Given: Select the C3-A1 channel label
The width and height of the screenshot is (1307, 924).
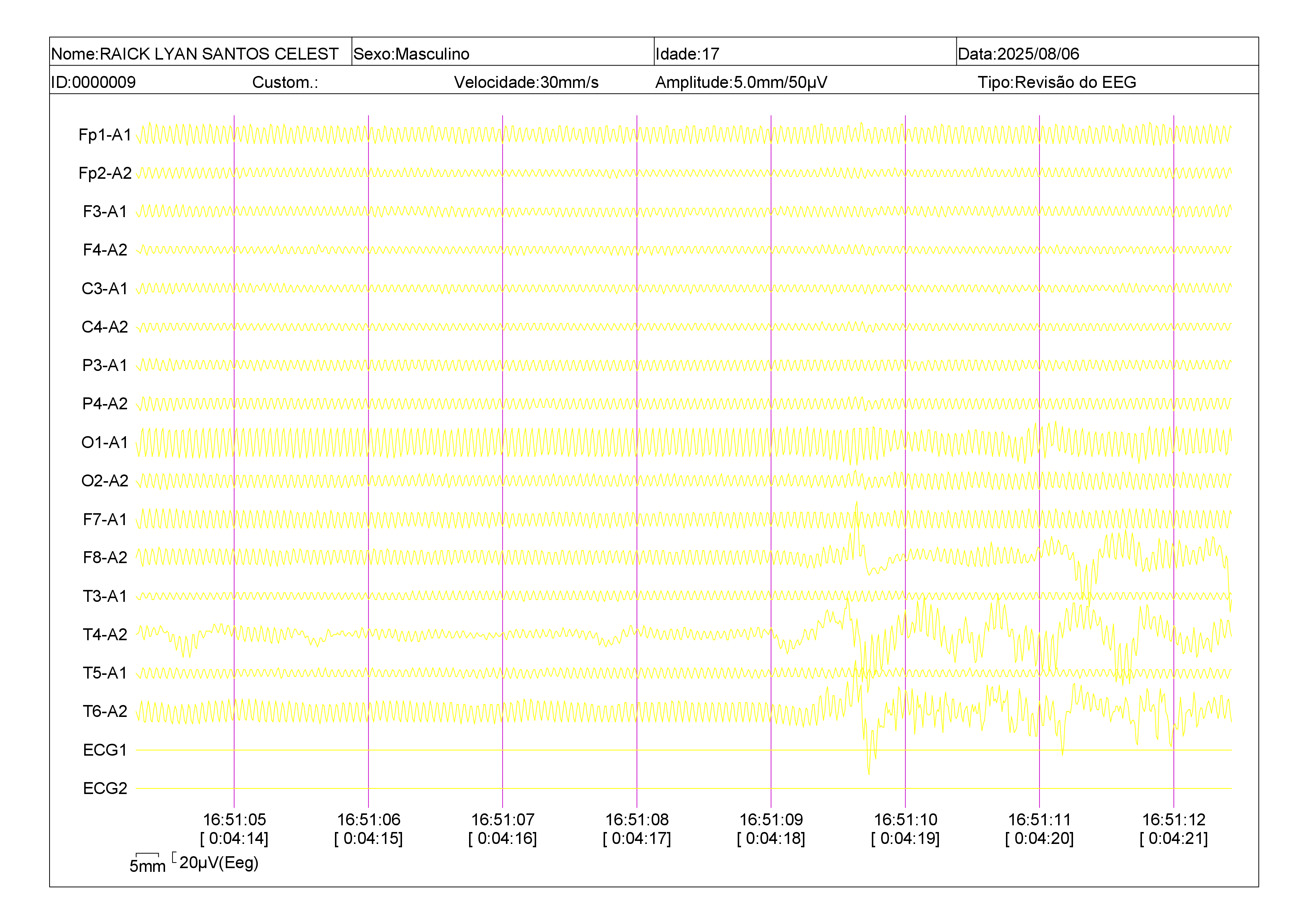Looking at the screenshot, I should [x=105, y=289].
